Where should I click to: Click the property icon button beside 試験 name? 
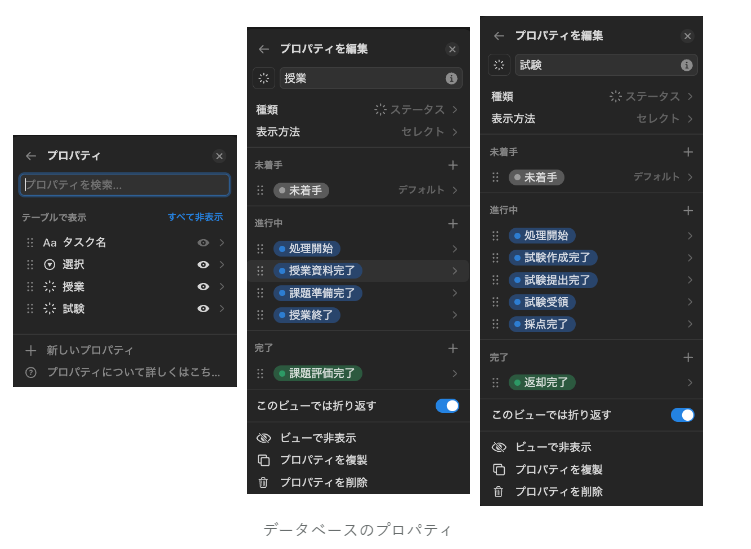[x=499, y=65]
